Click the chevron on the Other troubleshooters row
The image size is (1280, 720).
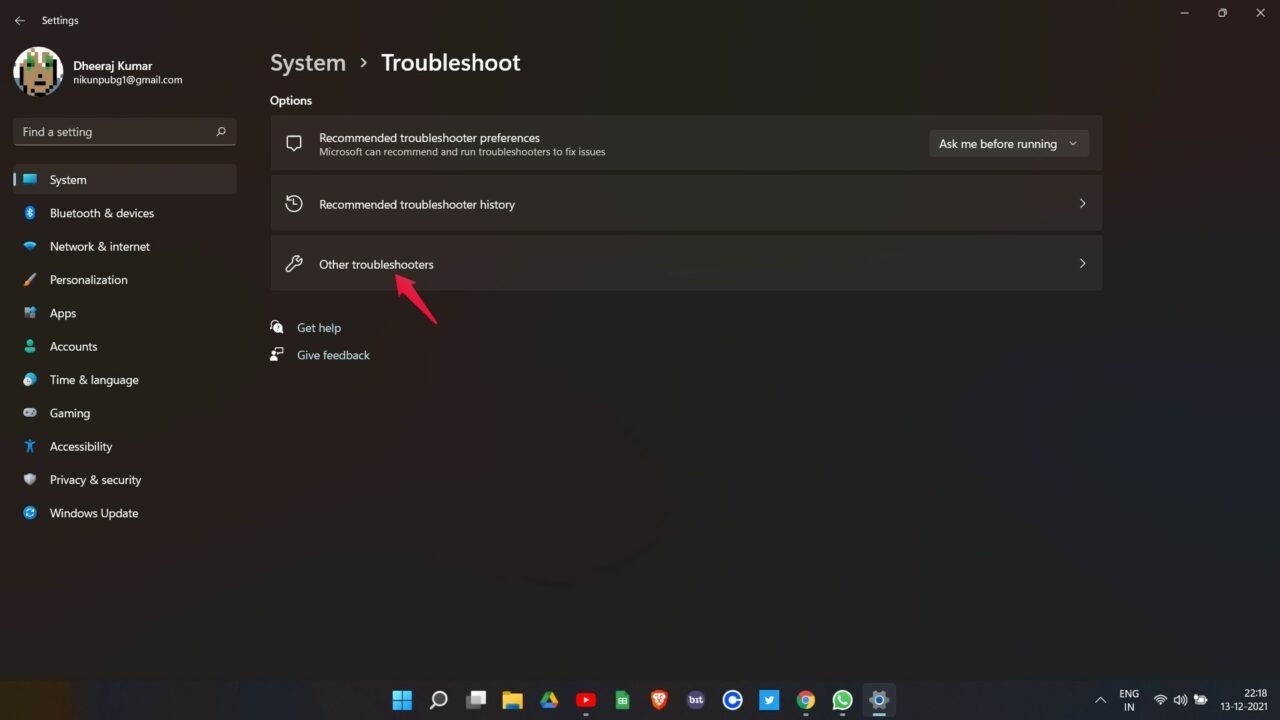(1082, 264)
